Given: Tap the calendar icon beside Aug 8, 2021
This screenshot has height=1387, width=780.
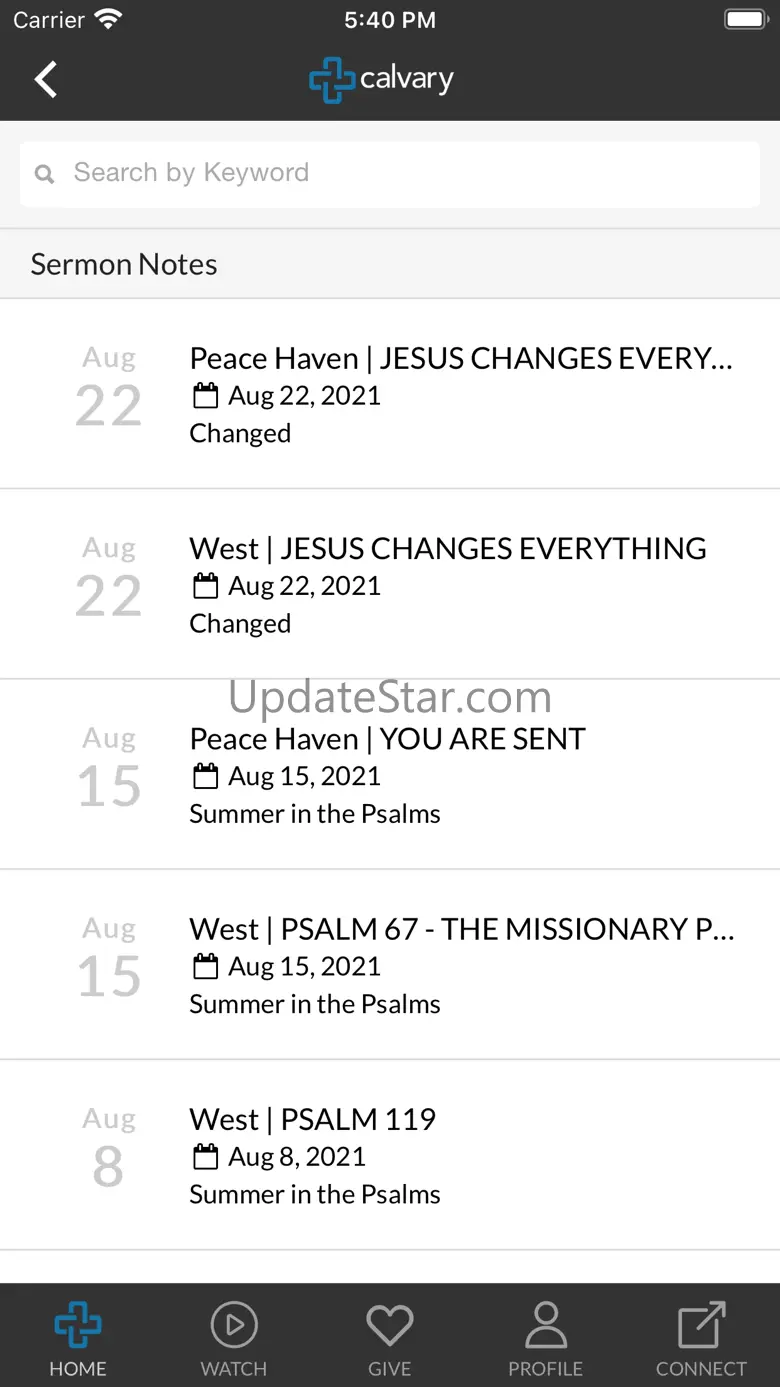Looking at the screenshot, I should 205,1157.
